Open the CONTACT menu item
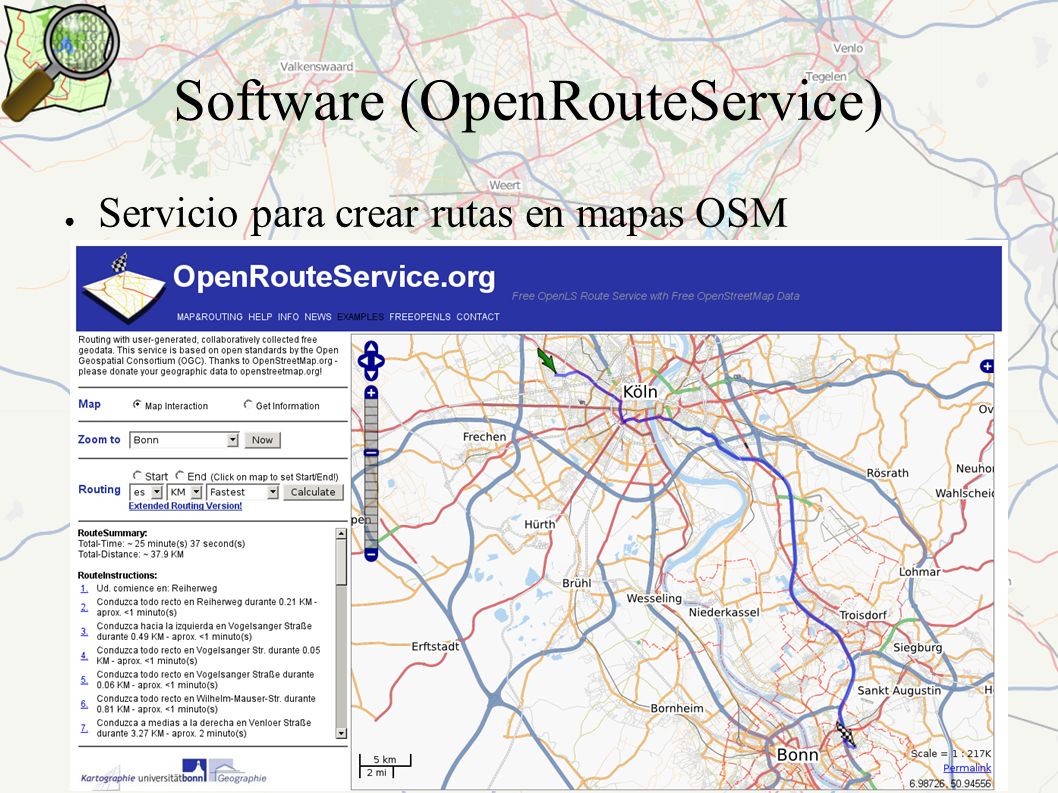Viewport: 1058px width, 793px height. [478, 317]
